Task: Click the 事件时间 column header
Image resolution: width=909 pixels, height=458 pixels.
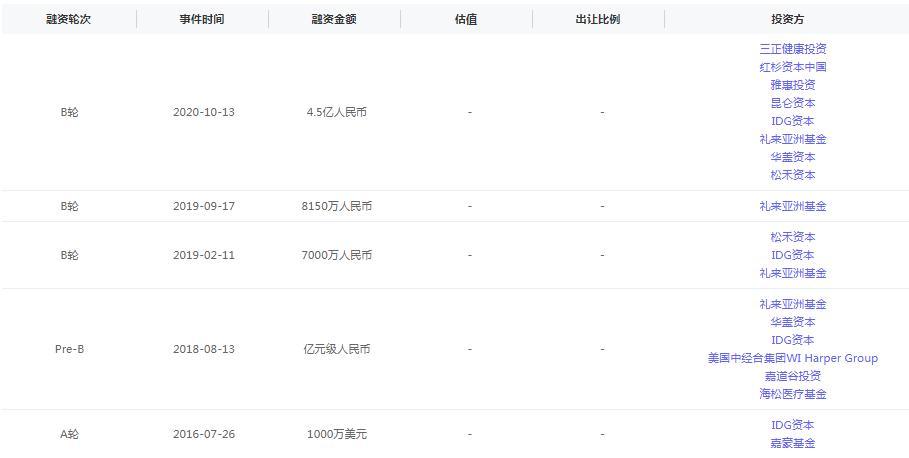Action: point(202,19)
